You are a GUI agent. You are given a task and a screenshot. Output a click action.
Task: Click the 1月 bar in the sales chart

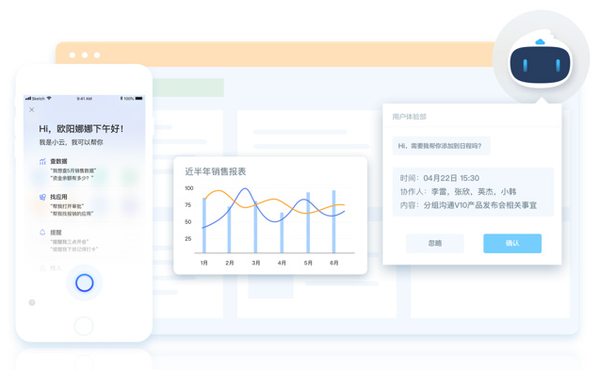click(x=204, y=225)
